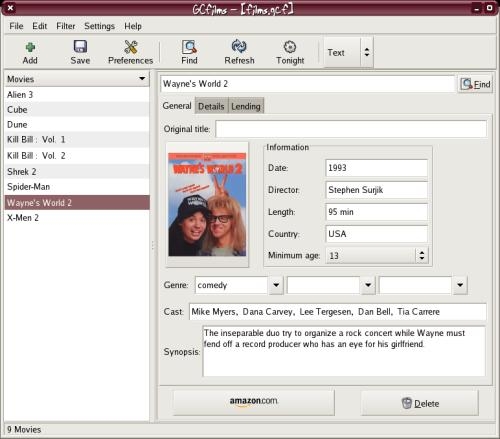
Task: Open the Text toolbar style selector
Action: click(x=348, y=52)
